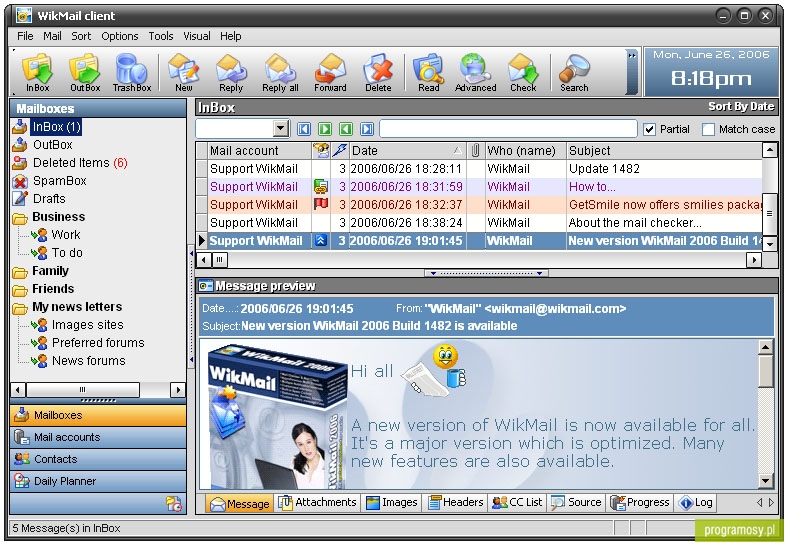Click the attachment paperclip column header
The width and height of the screenshot is (790, 548).
coord(475,150)
